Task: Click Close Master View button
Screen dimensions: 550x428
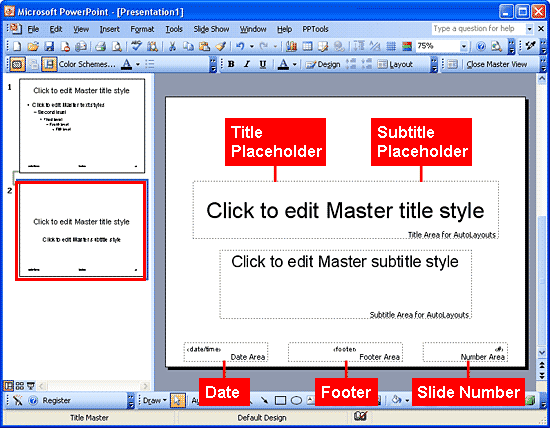Action: [496, 64]
